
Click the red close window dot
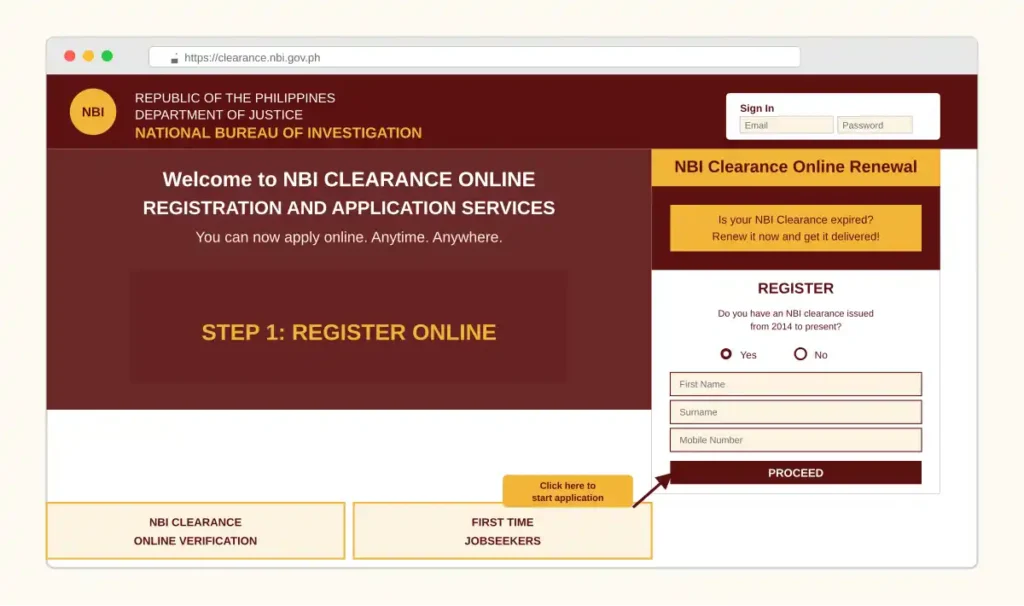tap(69, 56)
